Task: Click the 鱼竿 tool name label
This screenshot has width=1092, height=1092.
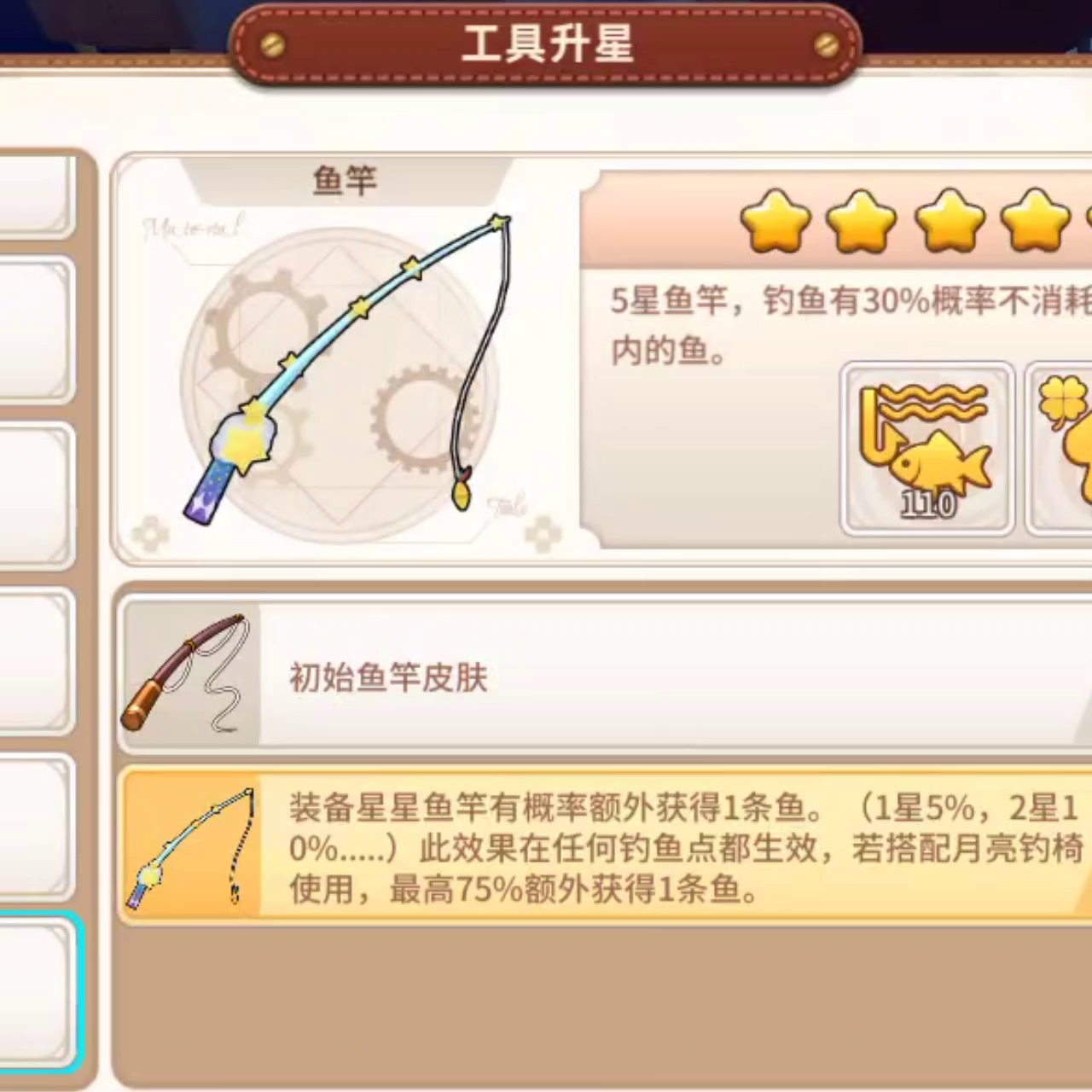Action: 345,180
